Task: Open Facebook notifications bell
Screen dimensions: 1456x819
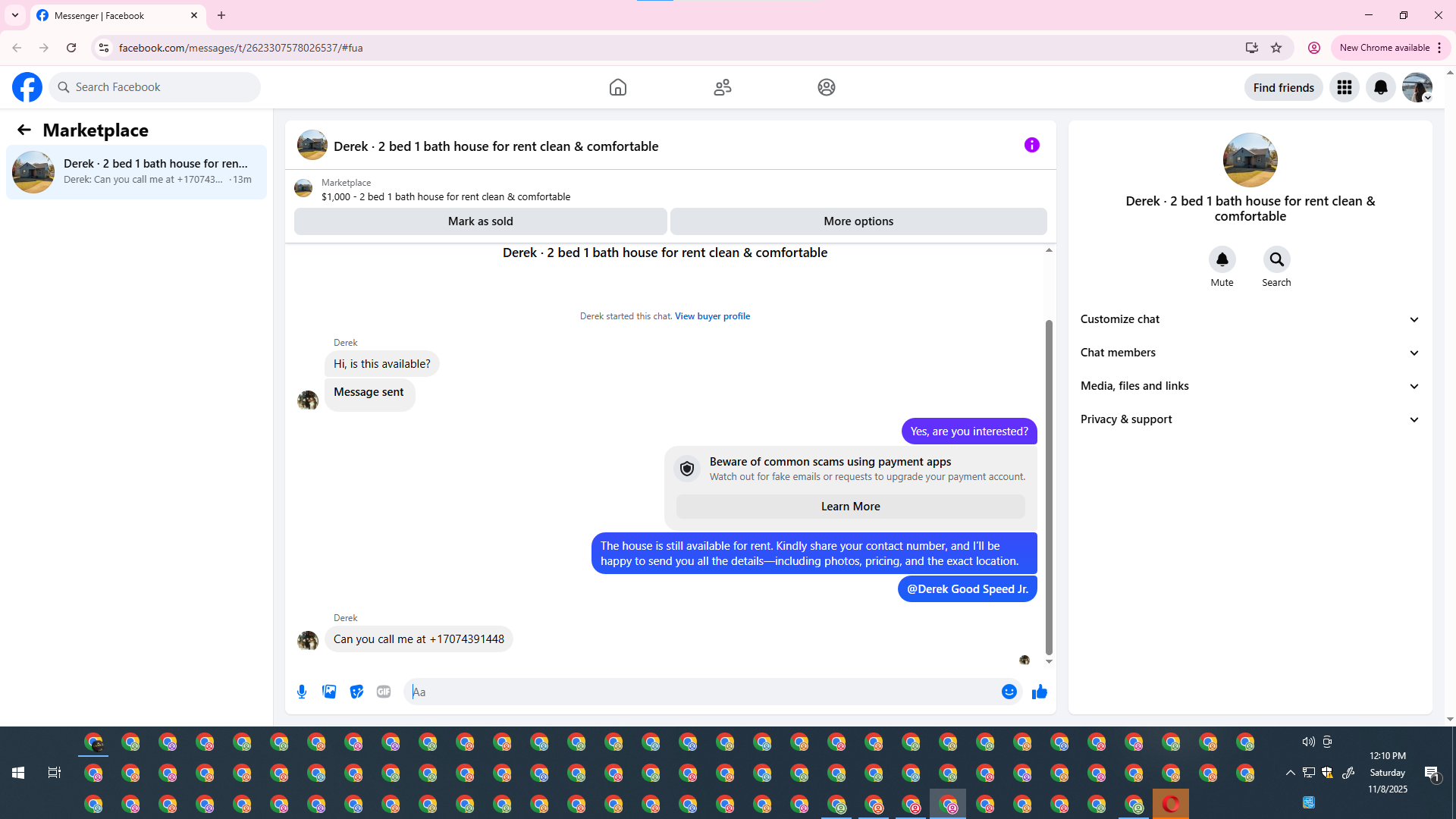Action: [x=1380, y=87]
